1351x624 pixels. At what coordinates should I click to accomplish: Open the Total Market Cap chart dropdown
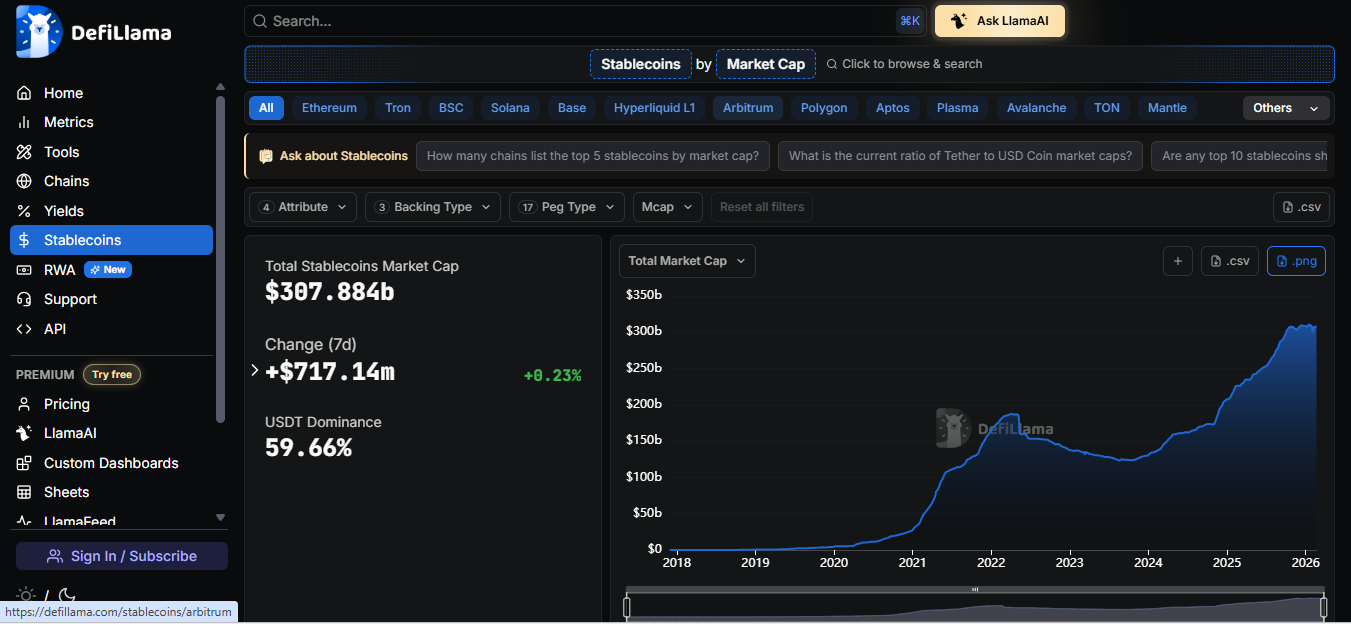tap(687, 261)
